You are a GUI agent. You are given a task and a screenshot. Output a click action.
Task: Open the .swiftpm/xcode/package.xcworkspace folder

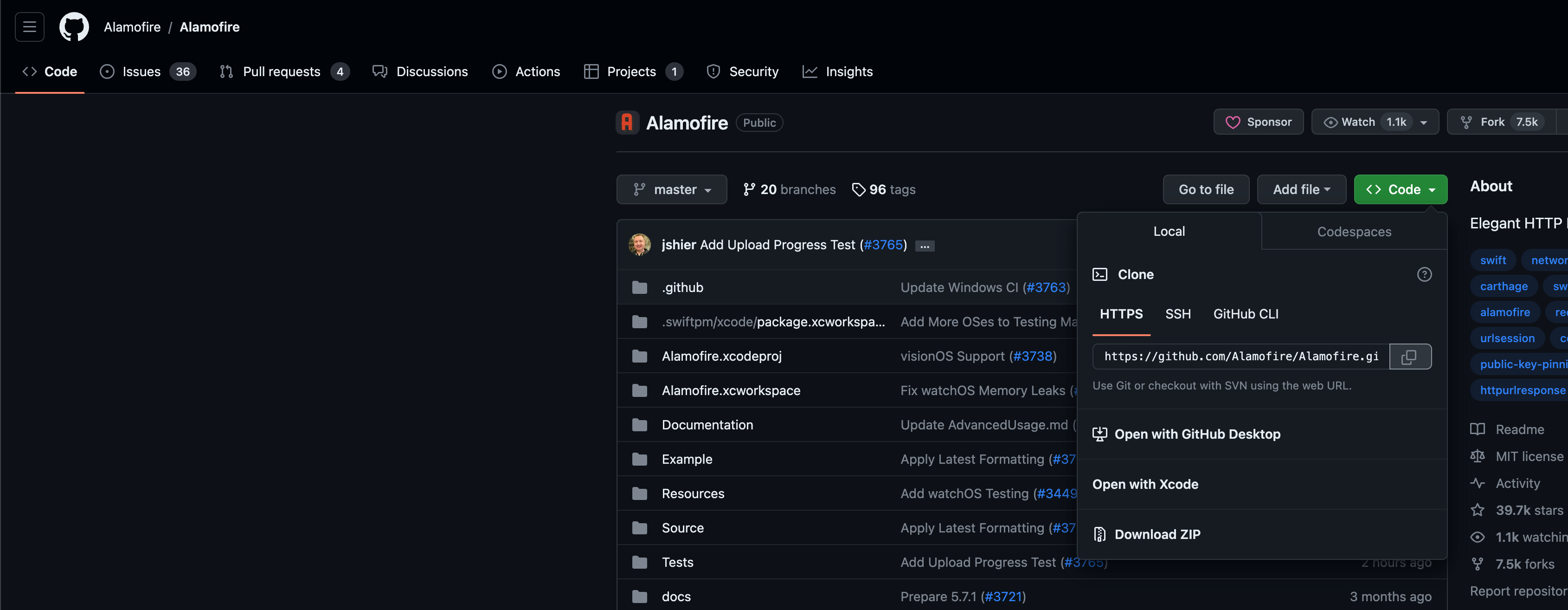773,322
